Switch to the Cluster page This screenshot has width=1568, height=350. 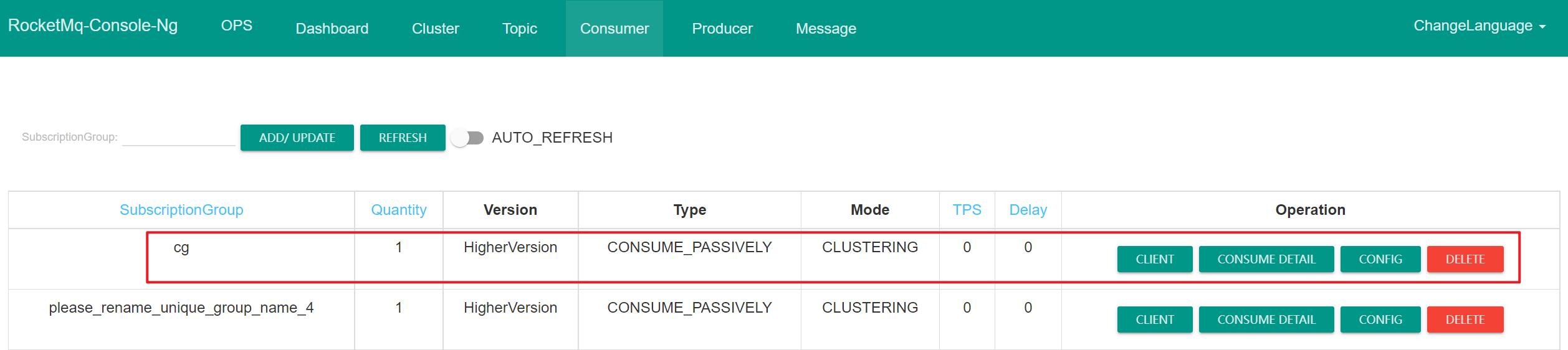(x=435, y=29)
